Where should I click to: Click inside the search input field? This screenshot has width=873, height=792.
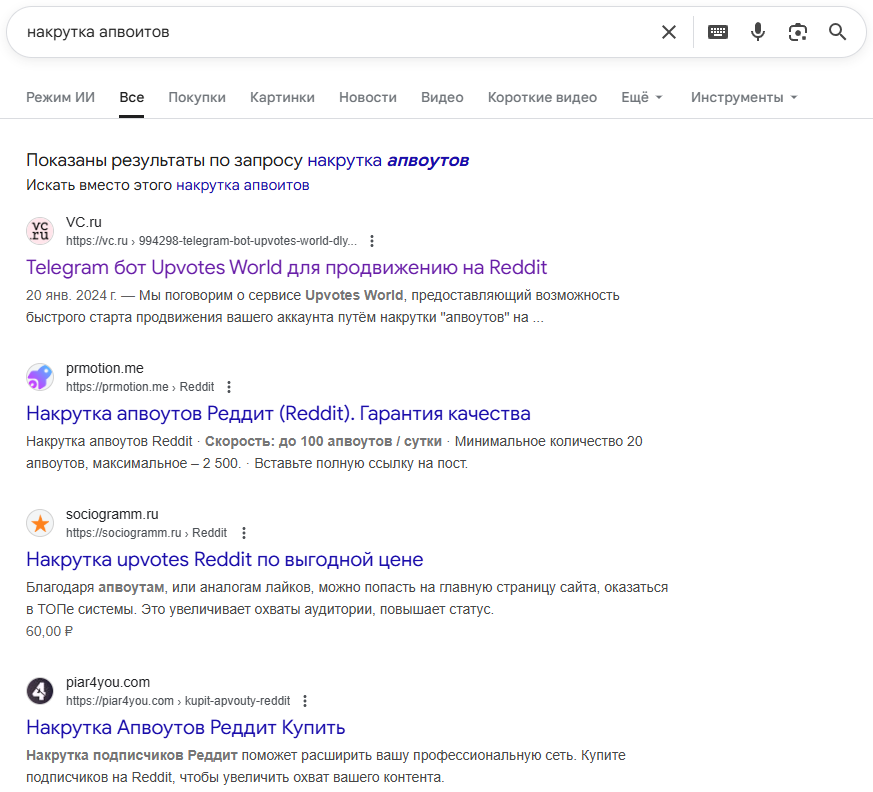pyautogui.click(x=300, y=31)
